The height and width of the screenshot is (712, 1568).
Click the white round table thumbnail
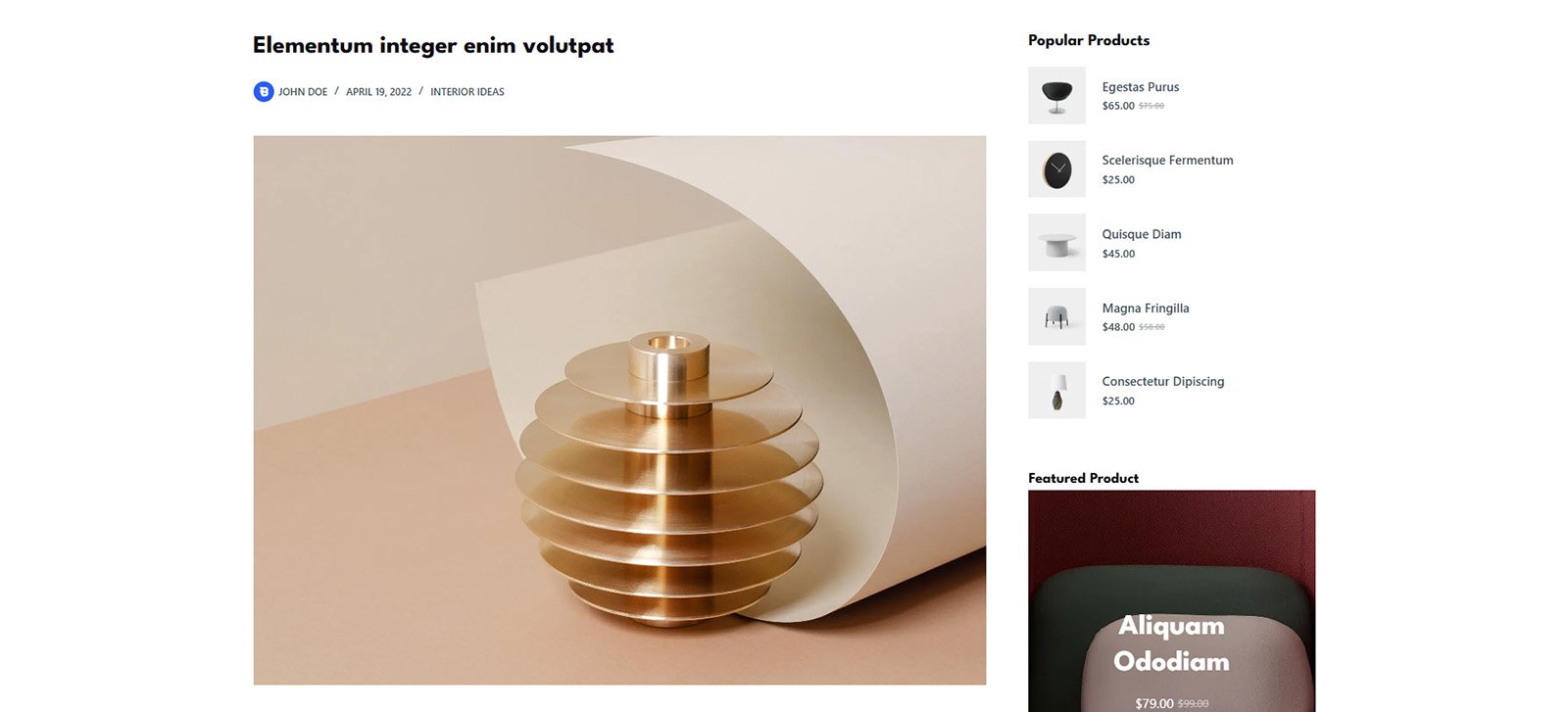pos(1056,243)
